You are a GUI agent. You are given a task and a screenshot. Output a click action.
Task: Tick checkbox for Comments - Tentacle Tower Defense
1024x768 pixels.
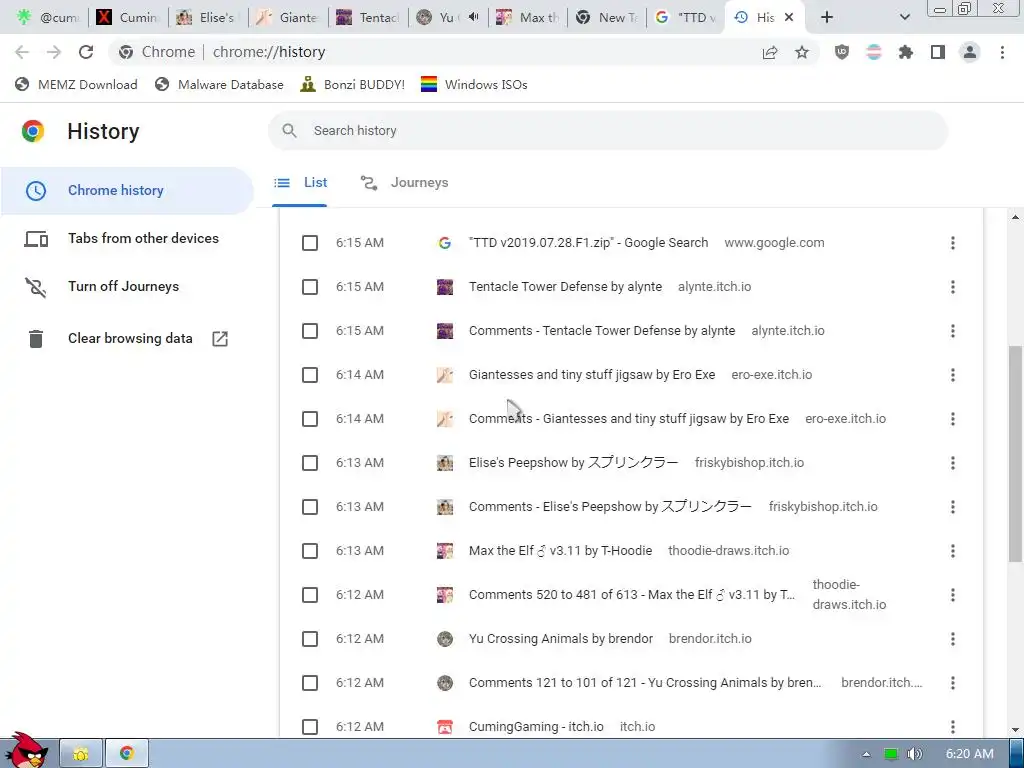point(310,331)
